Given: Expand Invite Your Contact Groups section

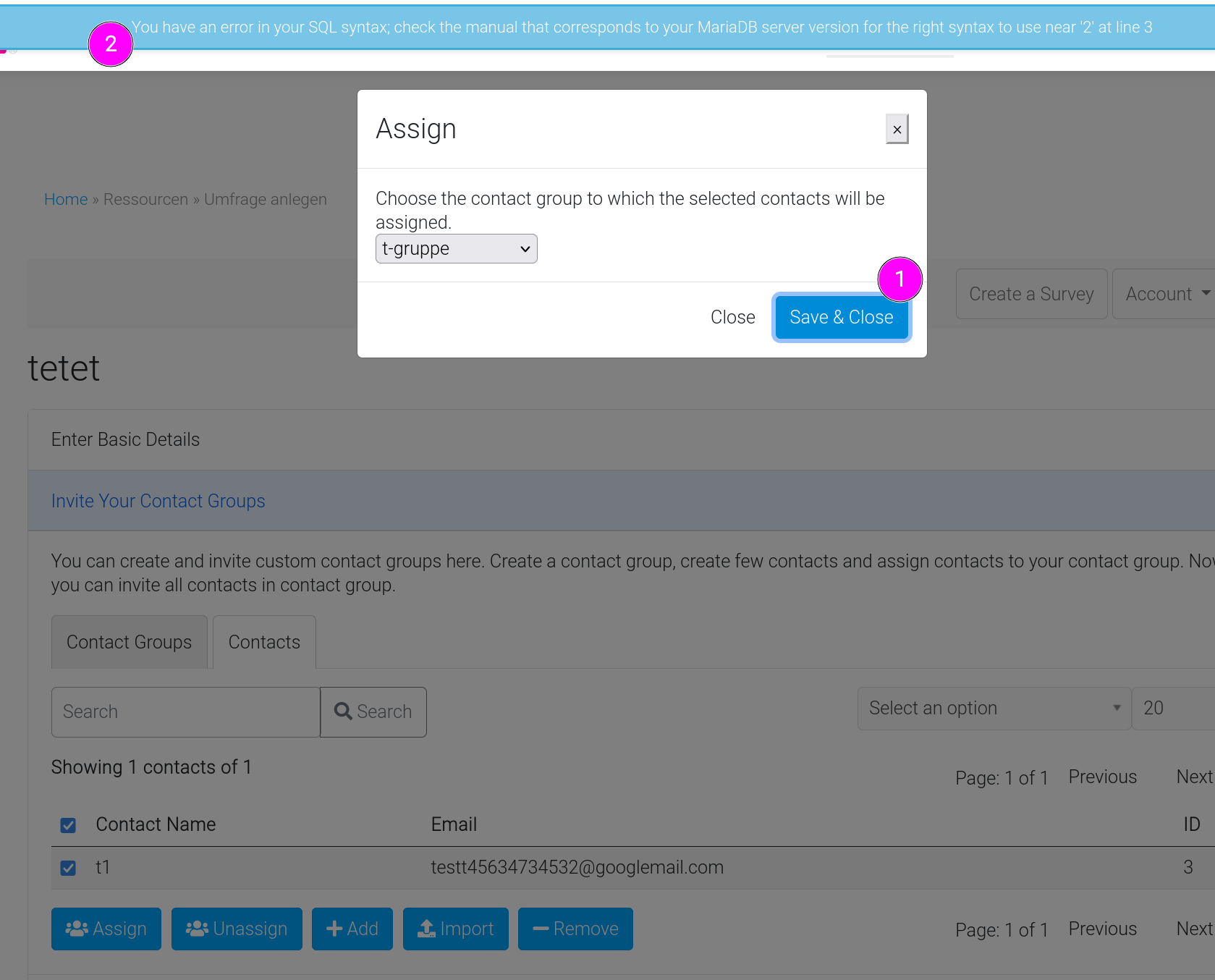Looking at the screenshot, I should point(158,501).
